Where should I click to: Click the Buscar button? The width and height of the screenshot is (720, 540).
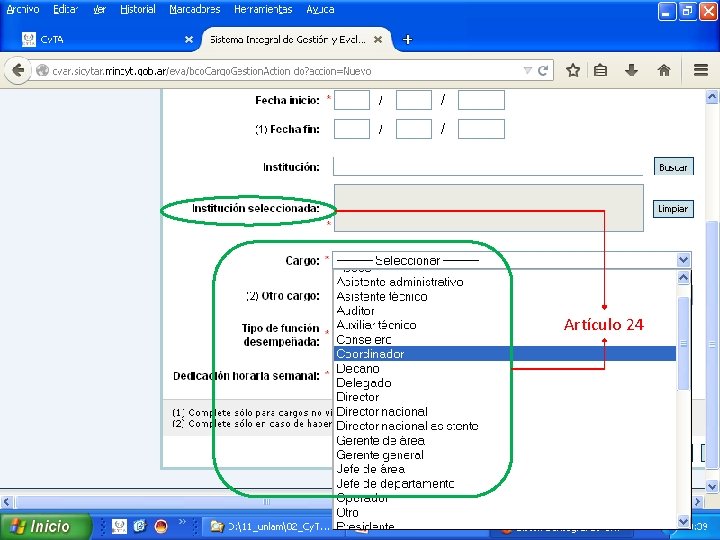(x=674, y=167)
